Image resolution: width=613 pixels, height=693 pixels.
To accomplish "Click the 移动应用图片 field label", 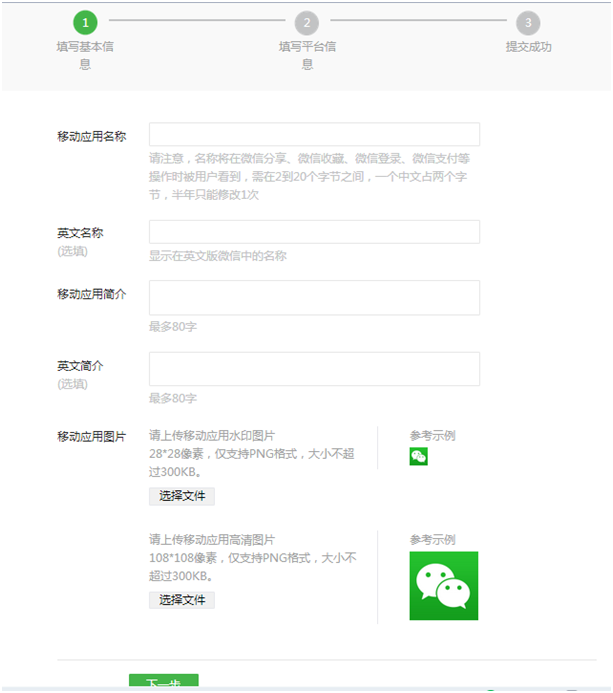I will [91, 437].
